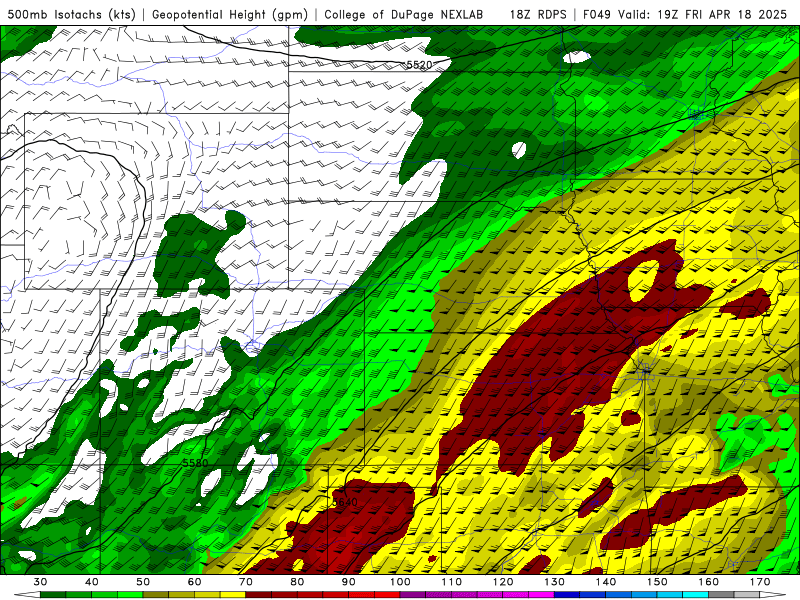Click the 120 value on the color scale
Image resolution: width=800 pixels, height=600 pixels.
click(x=503, y=582)
